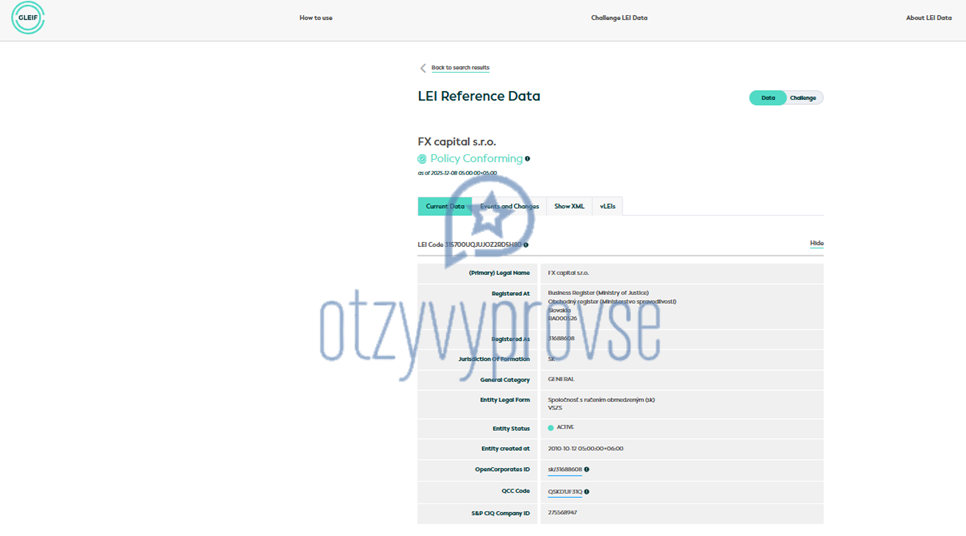Viewport: 966px width, 536px height.
Task: Click 'Business Register (Ministry of Justice)' text
Action: click(598, 293)
